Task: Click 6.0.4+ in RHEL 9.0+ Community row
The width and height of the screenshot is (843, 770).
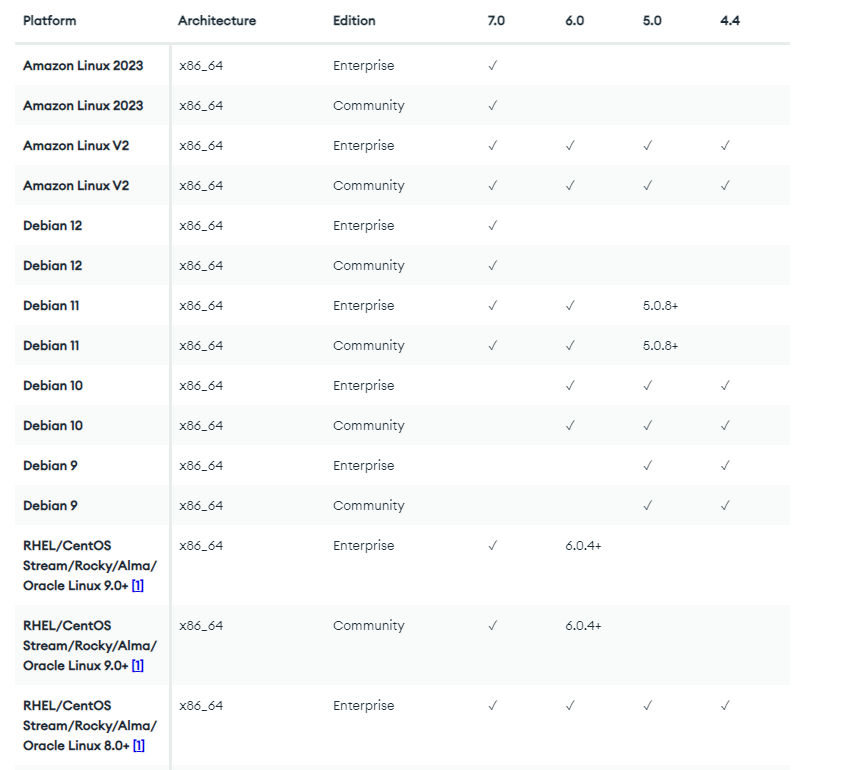Action: [x=583, y=626]
